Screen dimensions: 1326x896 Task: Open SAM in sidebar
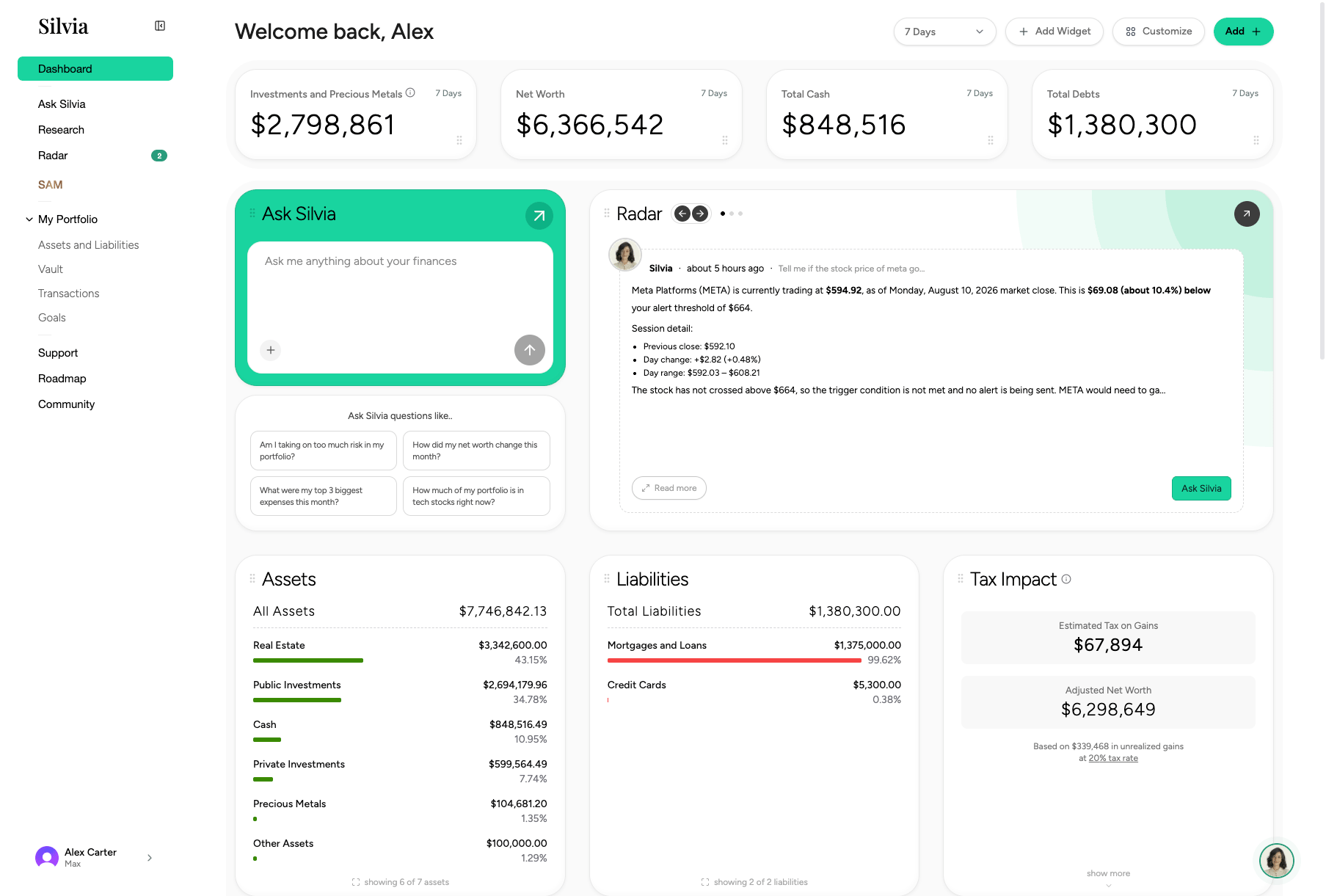pyautogui.click(x=50, y=185)
